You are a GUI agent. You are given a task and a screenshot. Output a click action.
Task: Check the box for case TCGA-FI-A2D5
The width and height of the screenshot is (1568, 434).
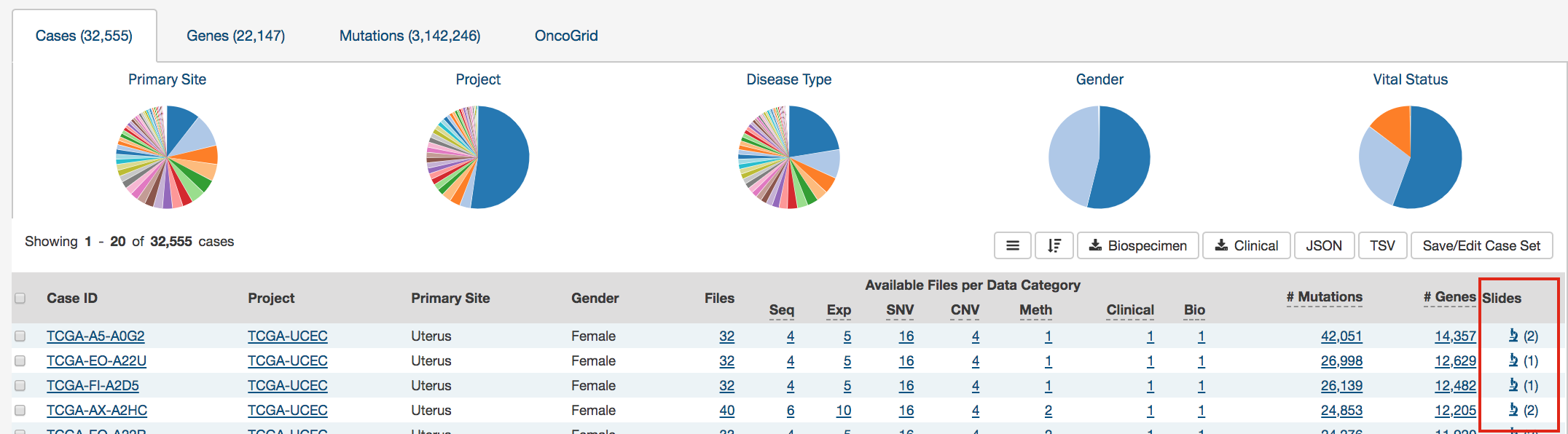click(20, 385)
